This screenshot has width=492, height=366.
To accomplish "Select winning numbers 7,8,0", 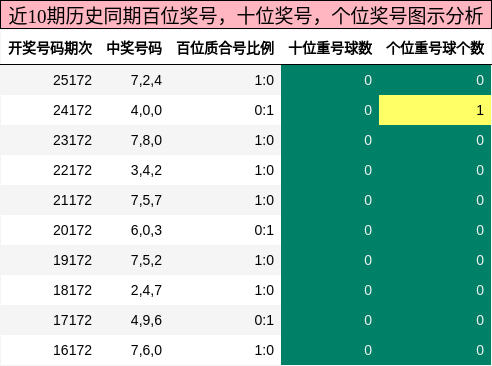I will (x=146, y=141).
